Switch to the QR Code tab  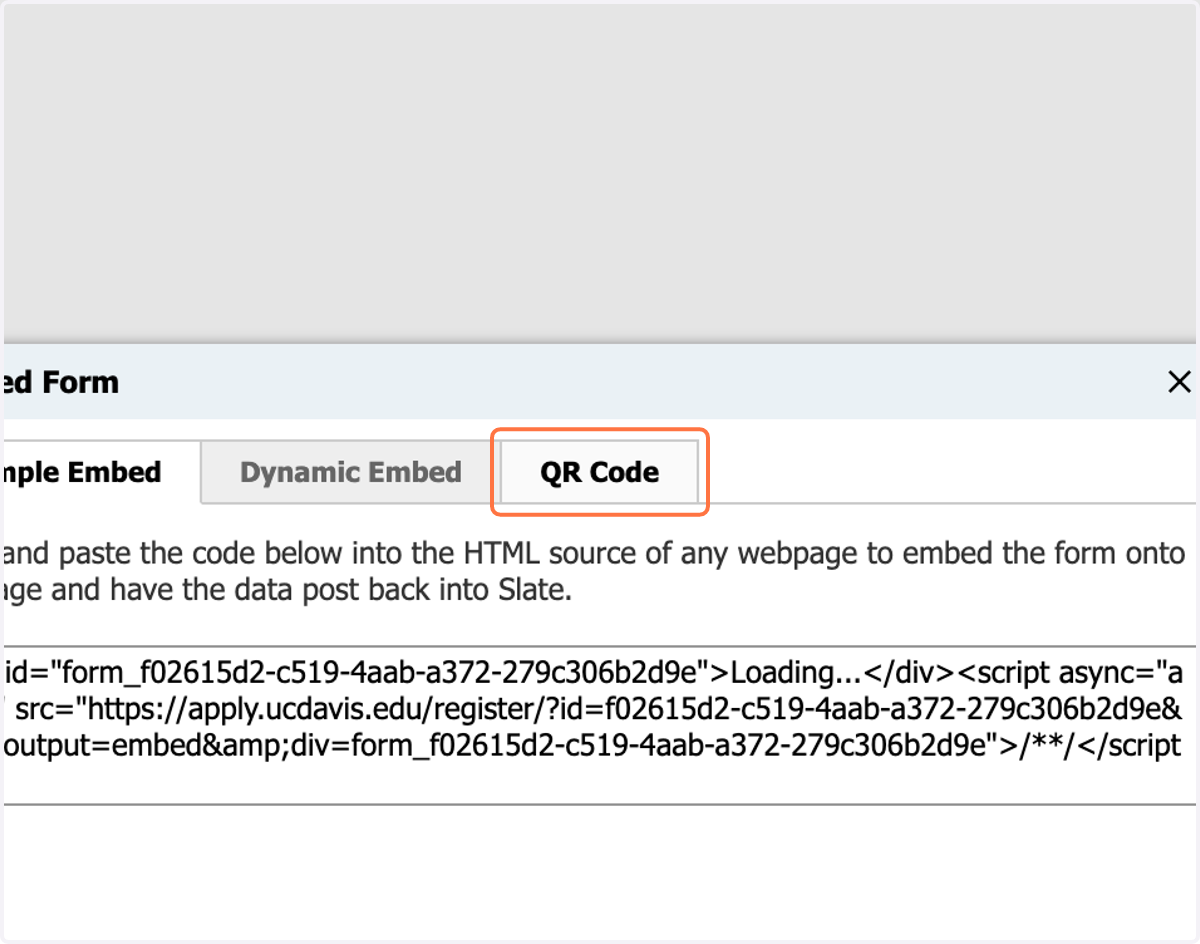pos(599,472)
